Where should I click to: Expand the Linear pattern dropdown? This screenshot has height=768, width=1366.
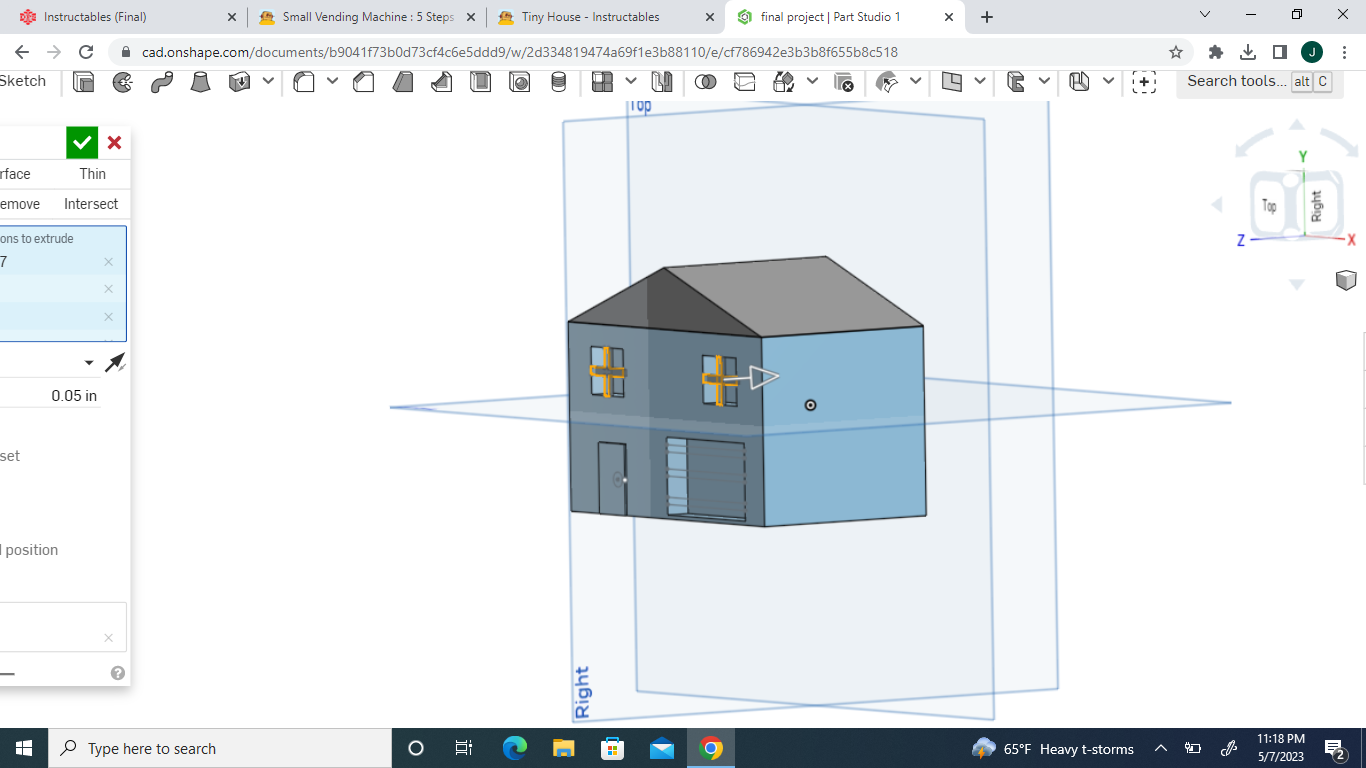pyautogui.click(x=630, y=82)
